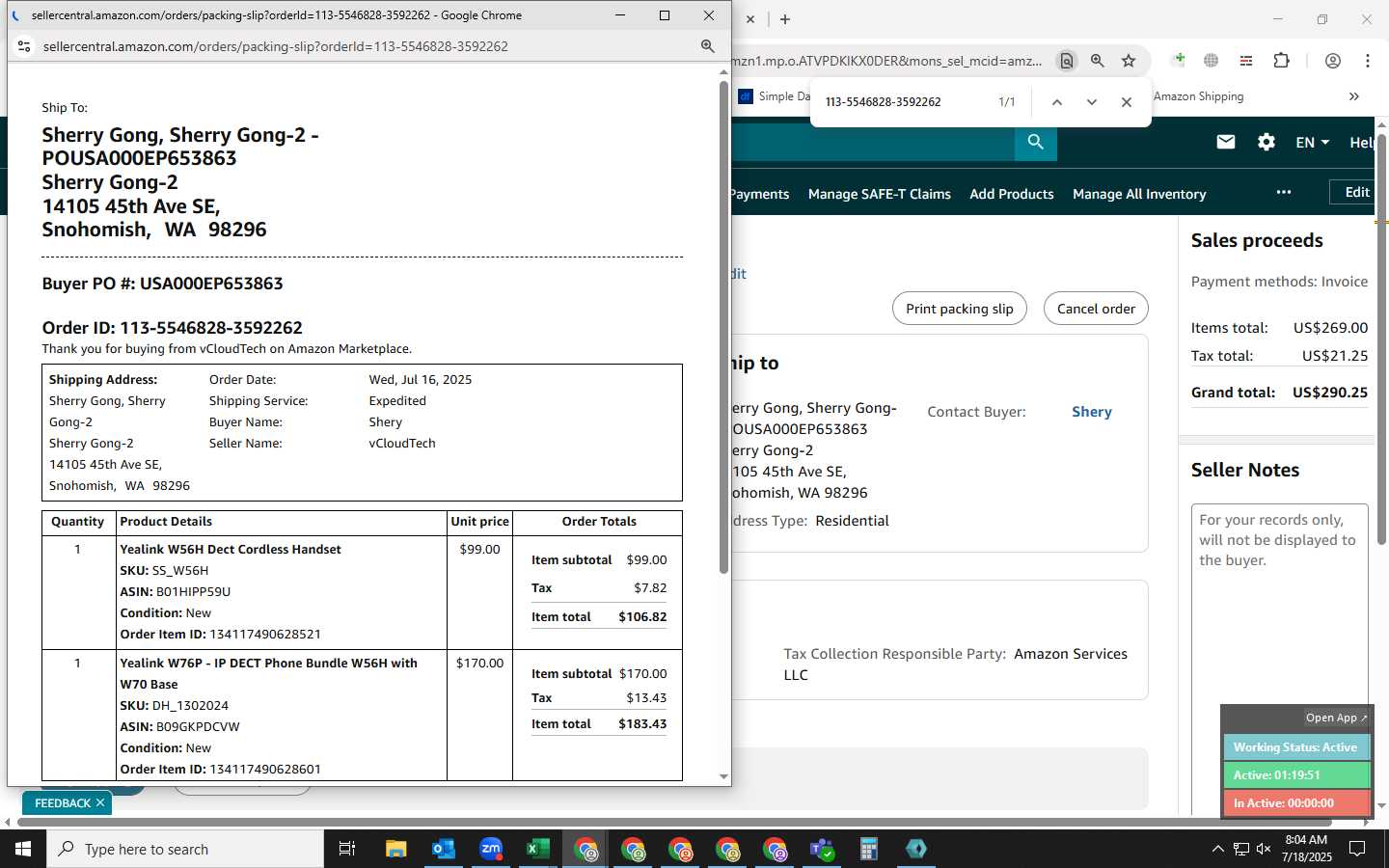Click the Google Lens search icon in main address bar
Viewport: 1389px width, 868px height.
tap(1066, 61)
